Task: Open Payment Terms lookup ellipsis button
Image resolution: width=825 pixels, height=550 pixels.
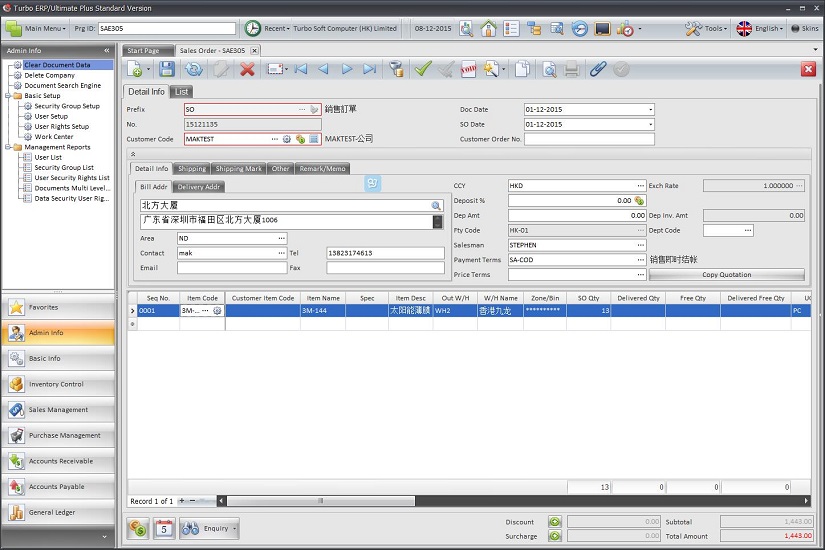Action: click(x=640, y=260)
